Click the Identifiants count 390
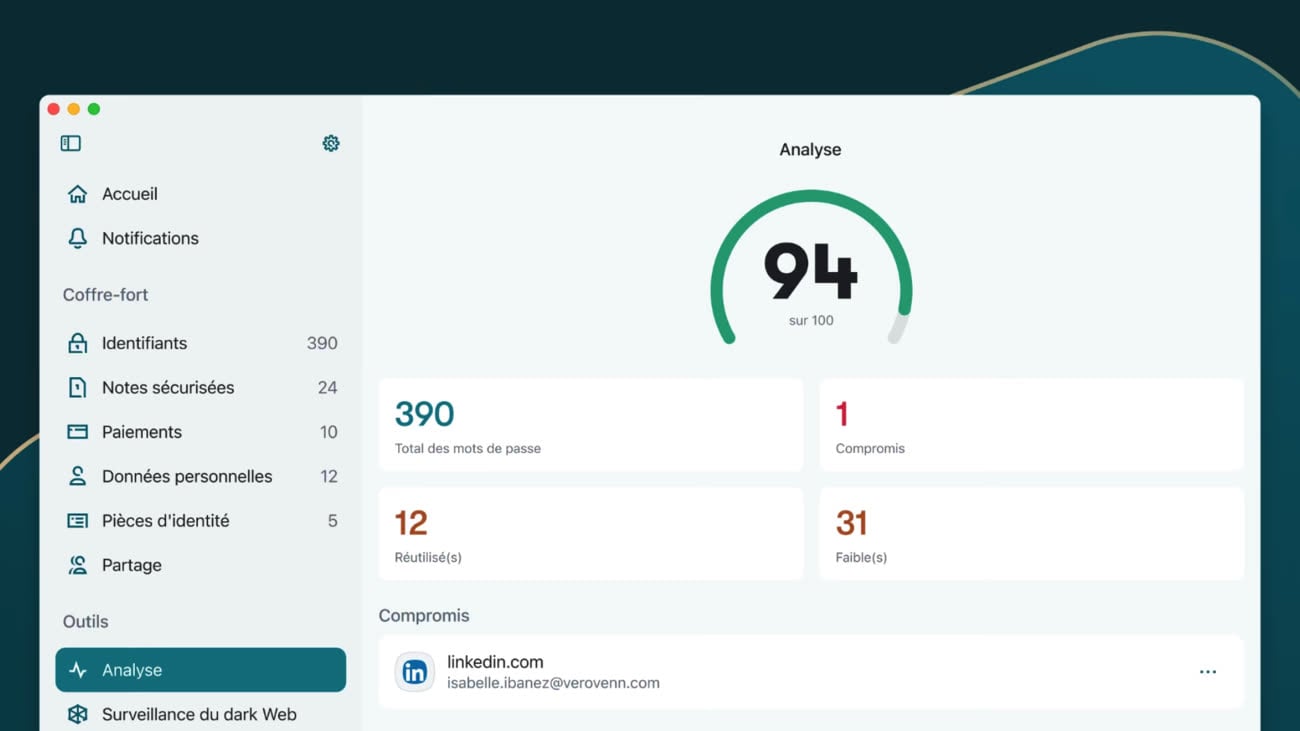The width and height of the screenshot is (1300, 731). [322, 343]
